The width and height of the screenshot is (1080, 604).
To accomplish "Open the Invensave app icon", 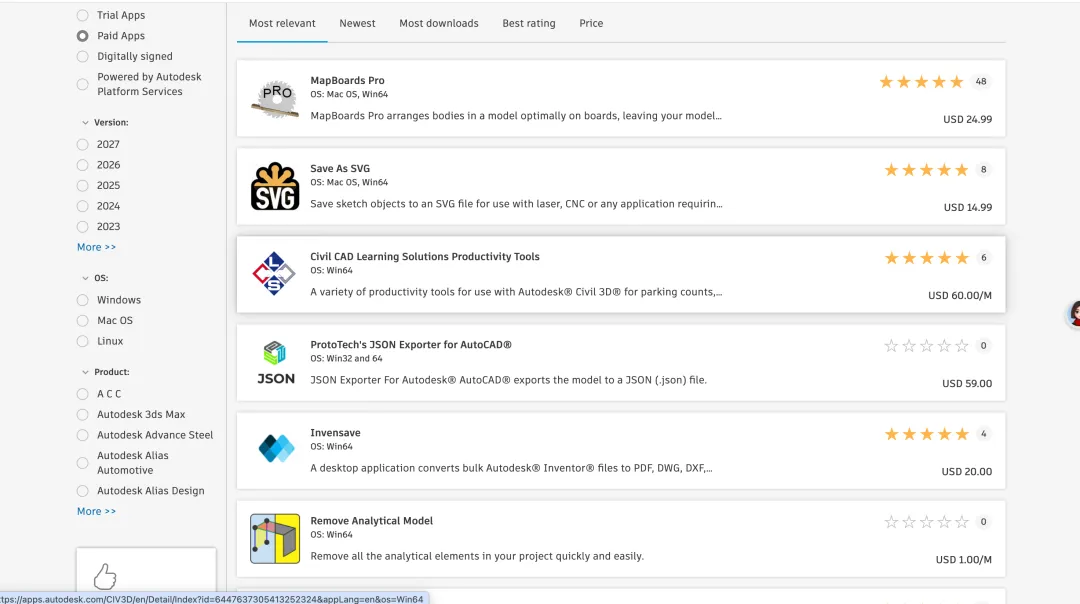I will pyautogui.click(x=276, y=448).
